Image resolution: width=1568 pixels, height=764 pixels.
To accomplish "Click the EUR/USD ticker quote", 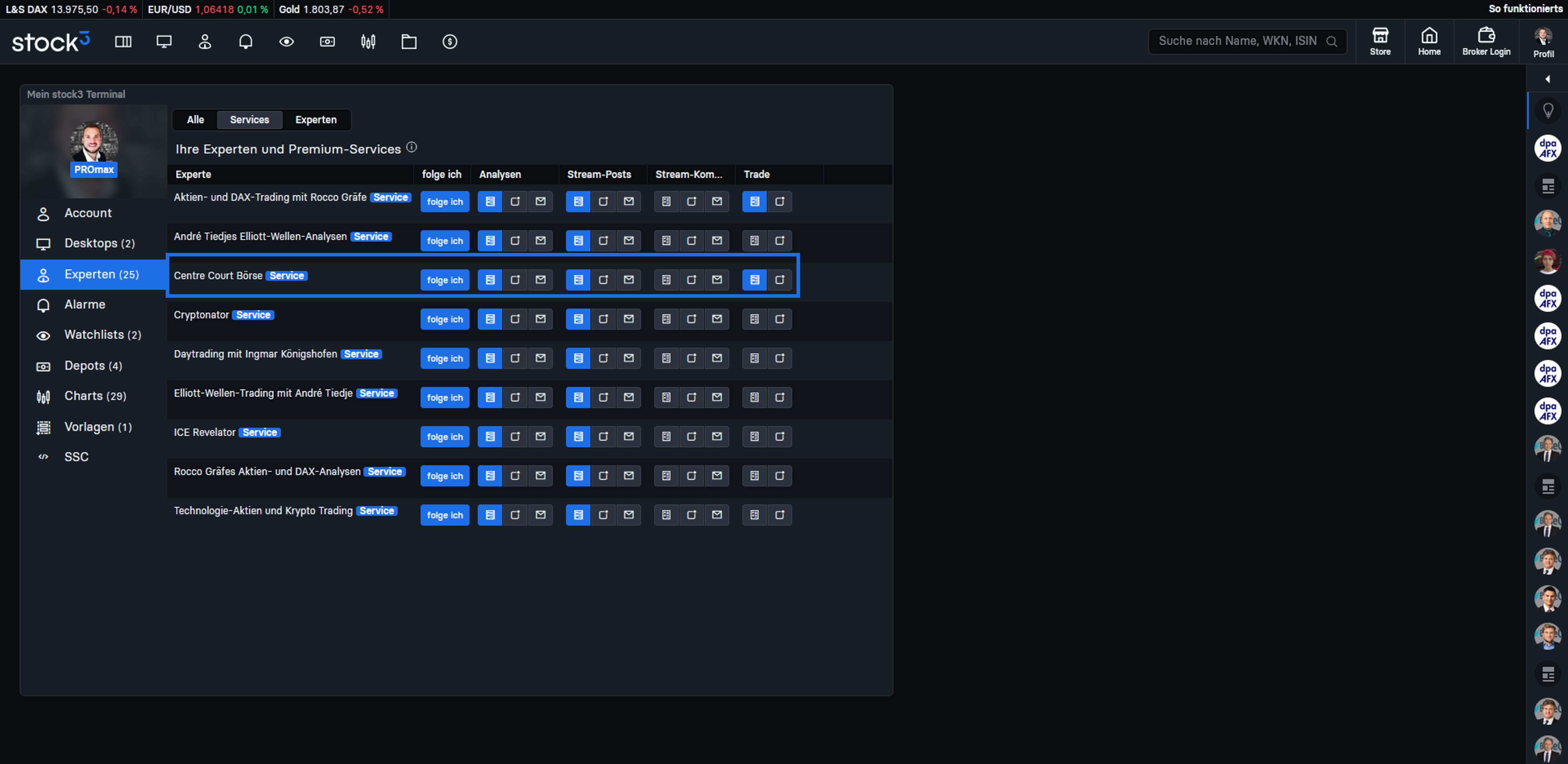I will click(x=207, y=9).
